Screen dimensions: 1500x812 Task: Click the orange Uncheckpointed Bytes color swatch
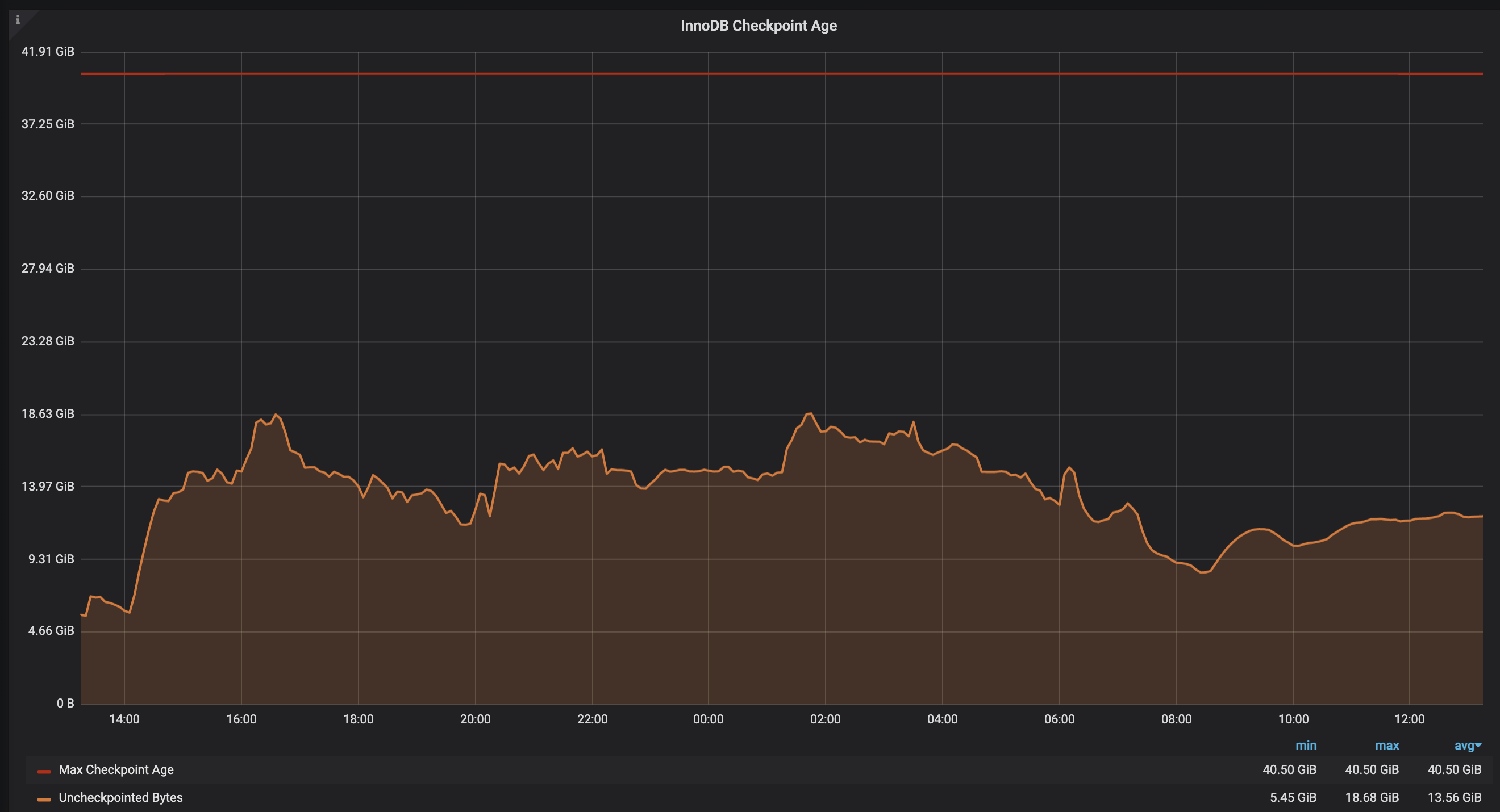(44, 799)
